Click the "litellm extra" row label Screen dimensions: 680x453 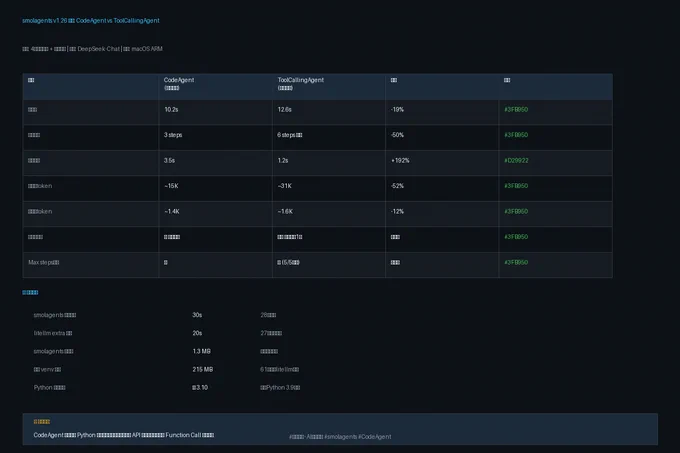53,333
